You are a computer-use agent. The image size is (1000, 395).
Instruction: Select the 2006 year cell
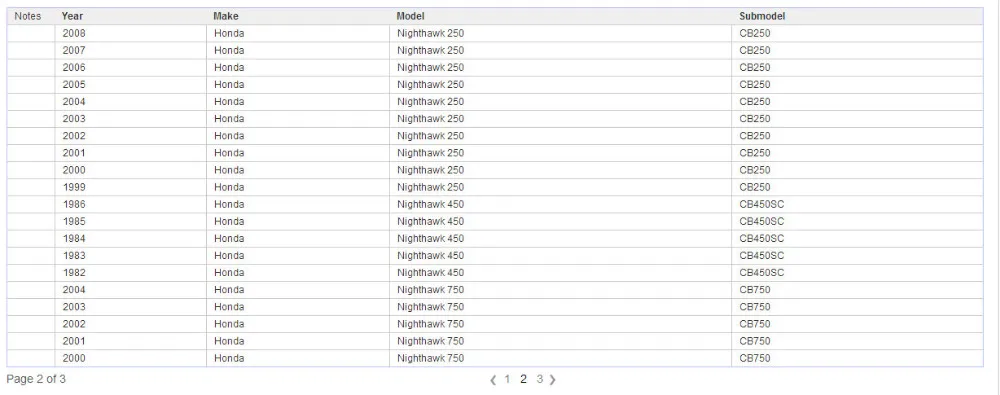(x=74, y=68)
